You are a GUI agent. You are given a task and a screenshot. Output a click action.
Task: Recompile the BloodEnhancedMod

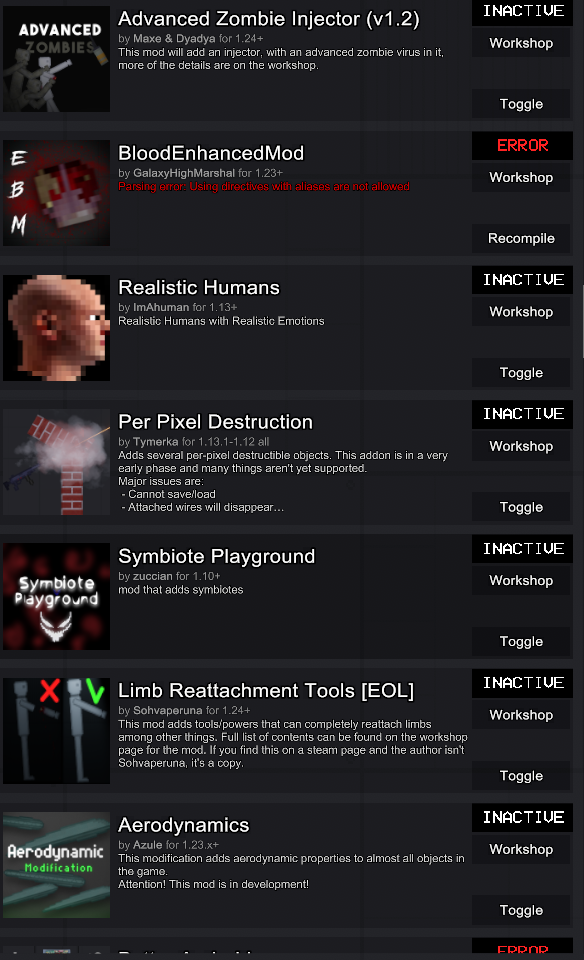[x=521, y=238]
